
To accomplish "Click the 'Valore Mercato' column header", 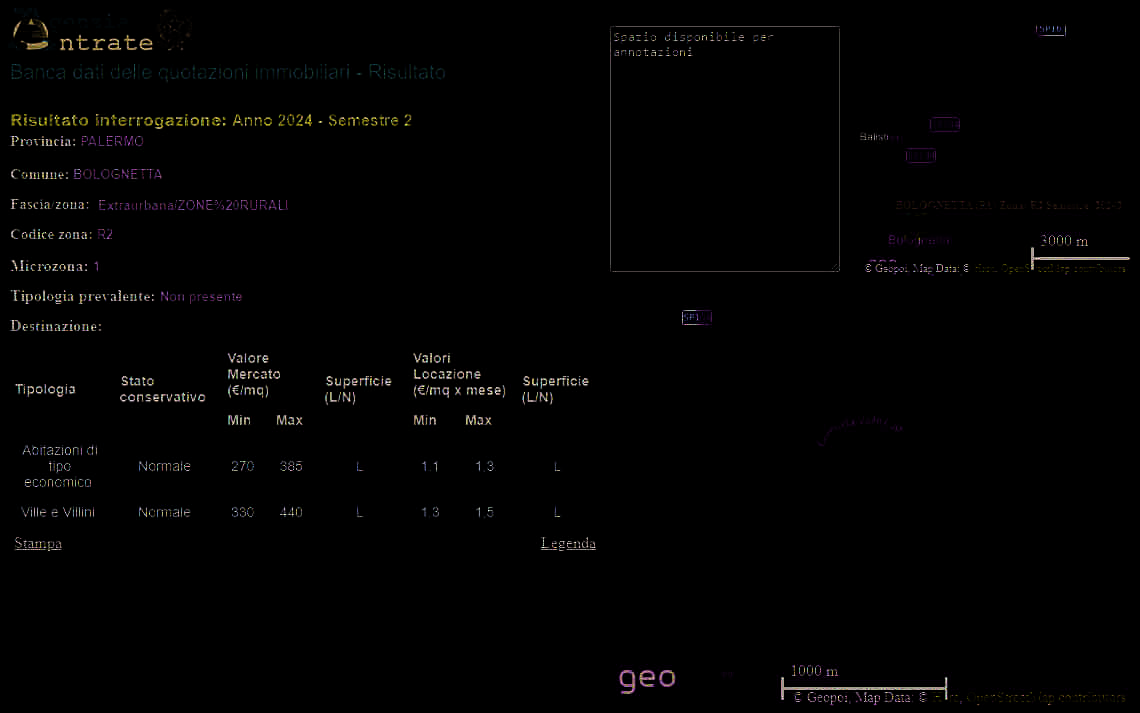I will pyautogui.click(x=254, y=374).
